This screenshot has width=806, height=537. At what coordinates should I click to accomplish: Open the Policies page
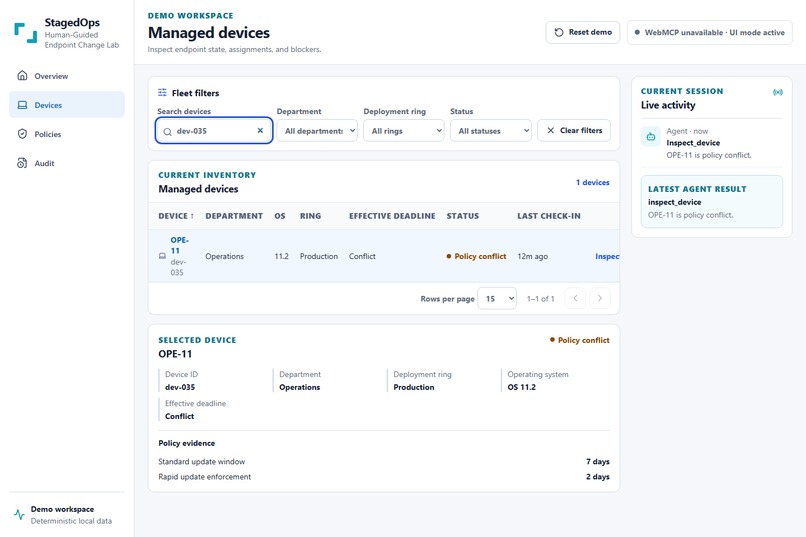click(x=67, y=134)
